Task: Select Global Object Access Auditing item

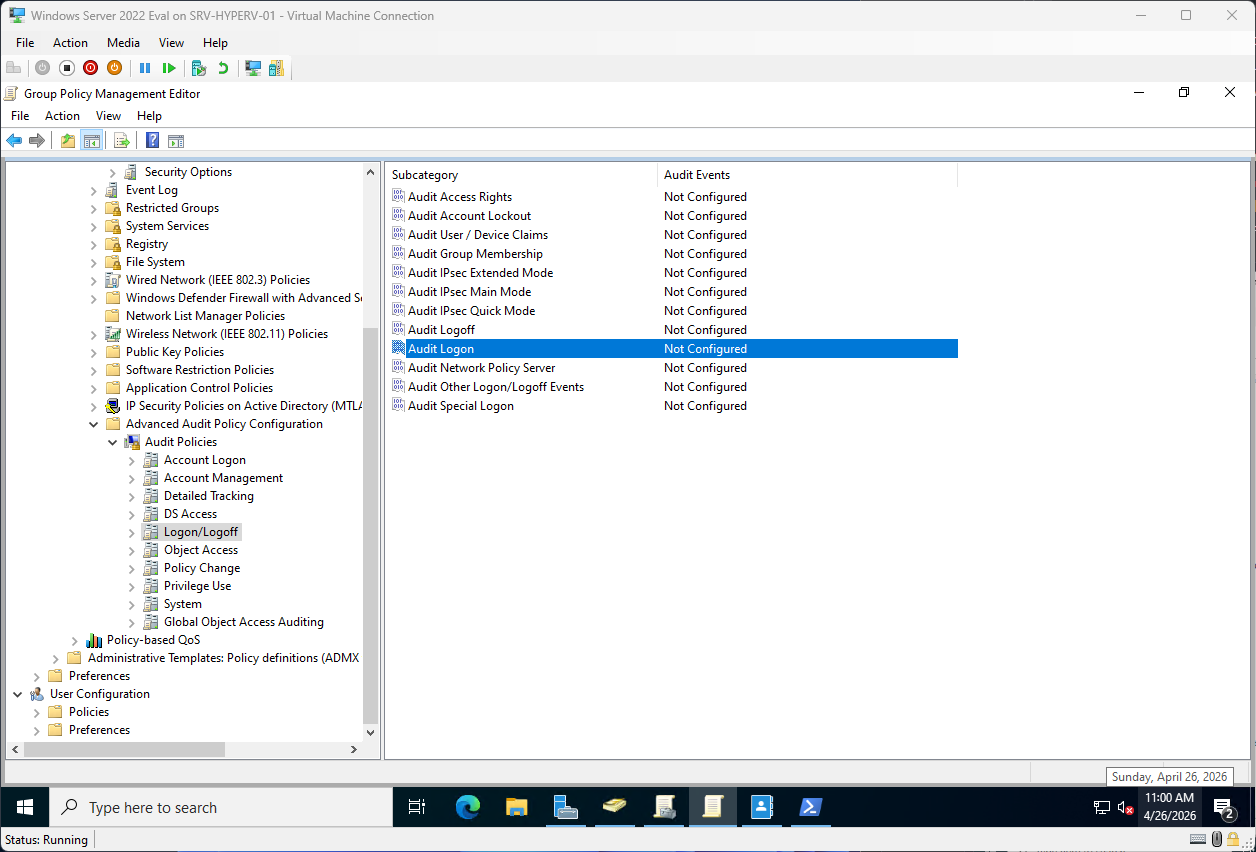Action: coord(244,622)
